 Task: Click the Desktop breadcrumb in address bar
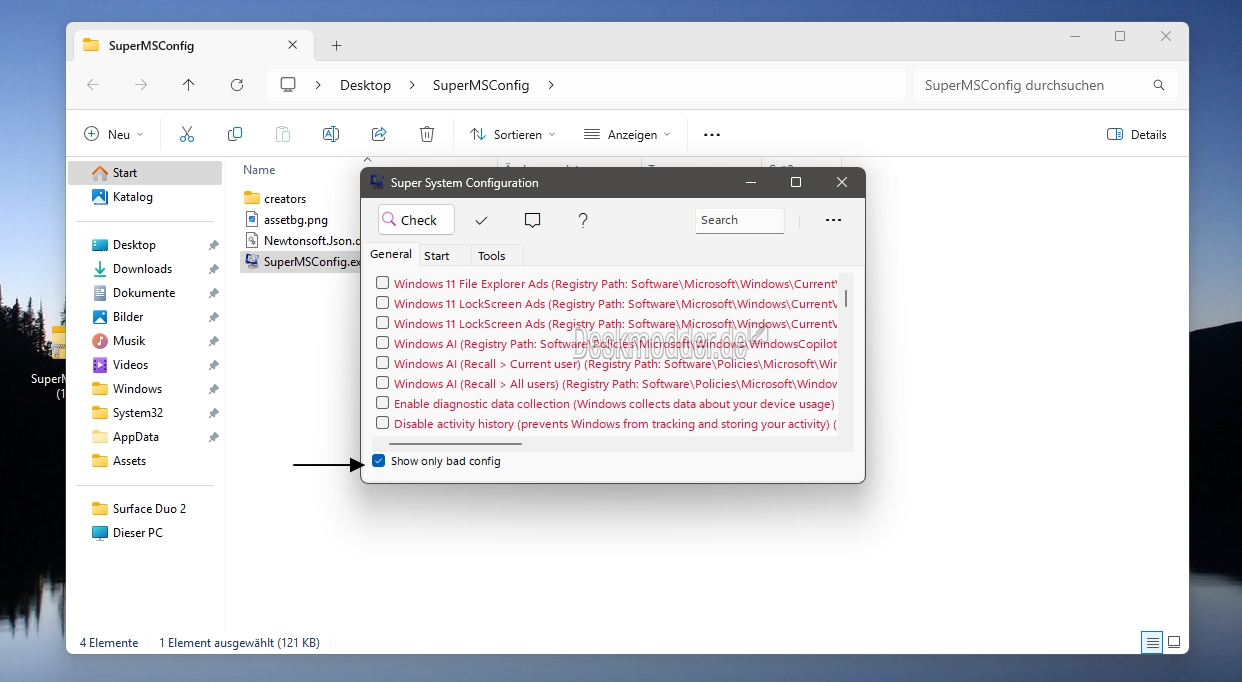coord(365,85)
